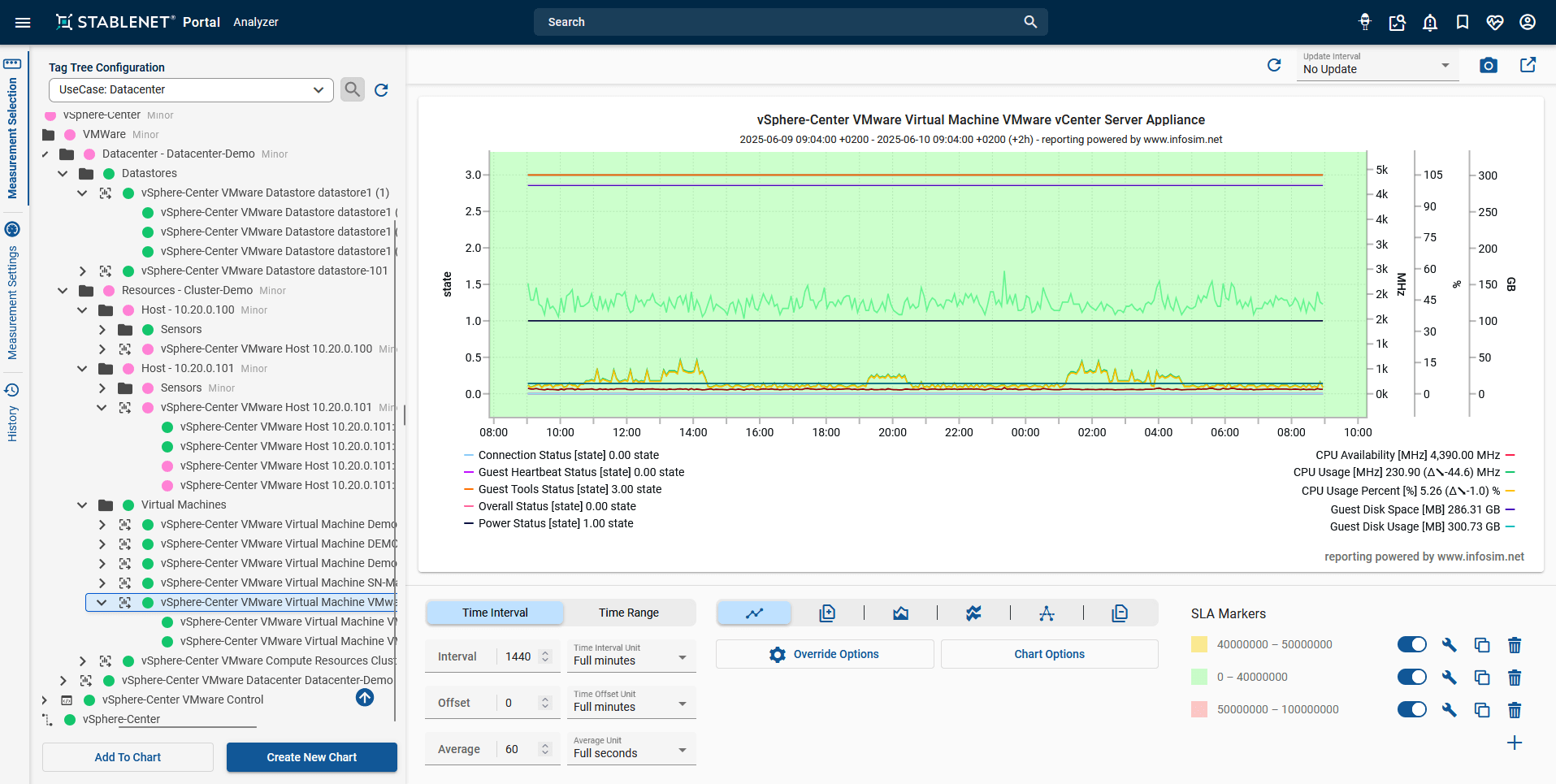Focus the top Search input field
Image resolution: width=1556 pixels, height=784 pixels.
780,22
